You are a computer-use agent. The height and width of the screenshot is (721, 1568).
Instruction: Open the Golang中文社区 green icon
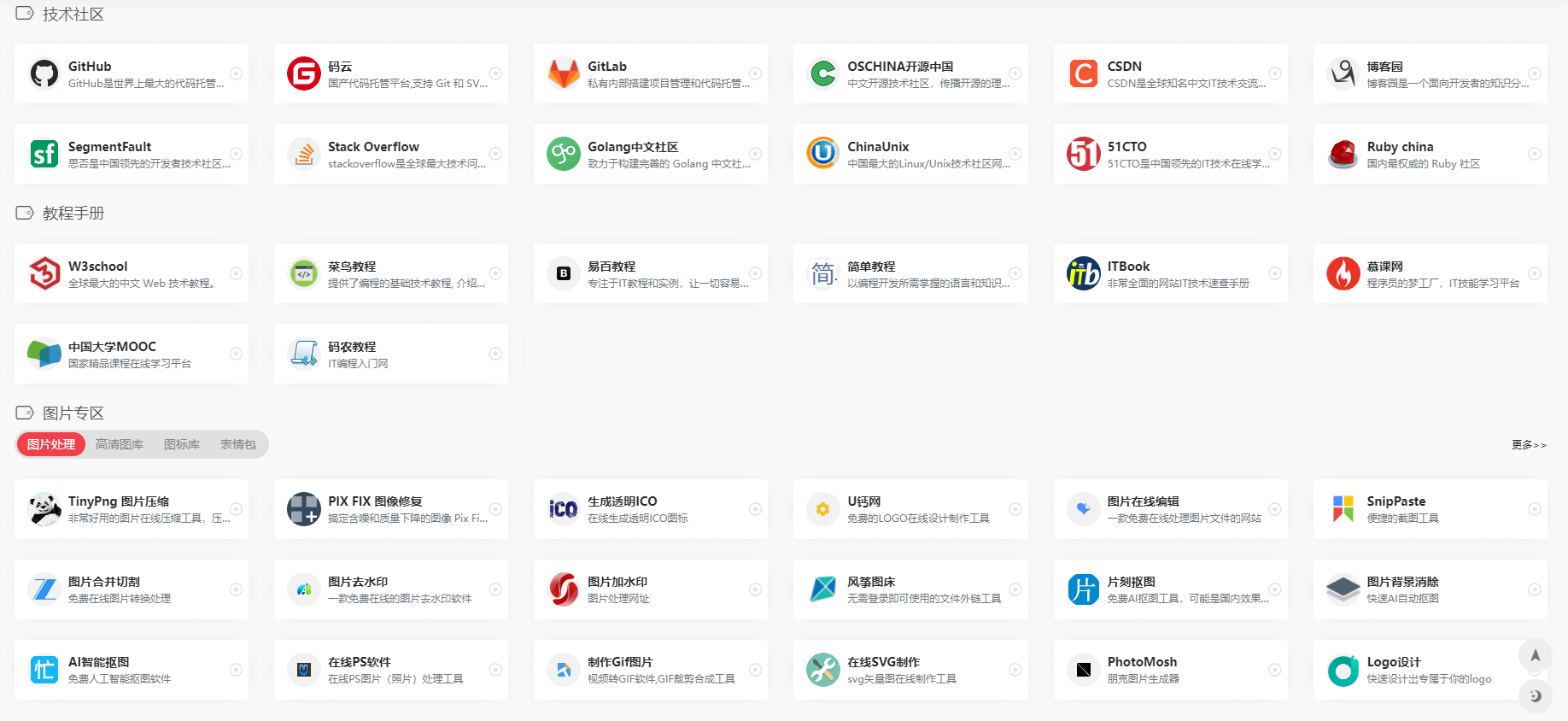tap(564, 155)
